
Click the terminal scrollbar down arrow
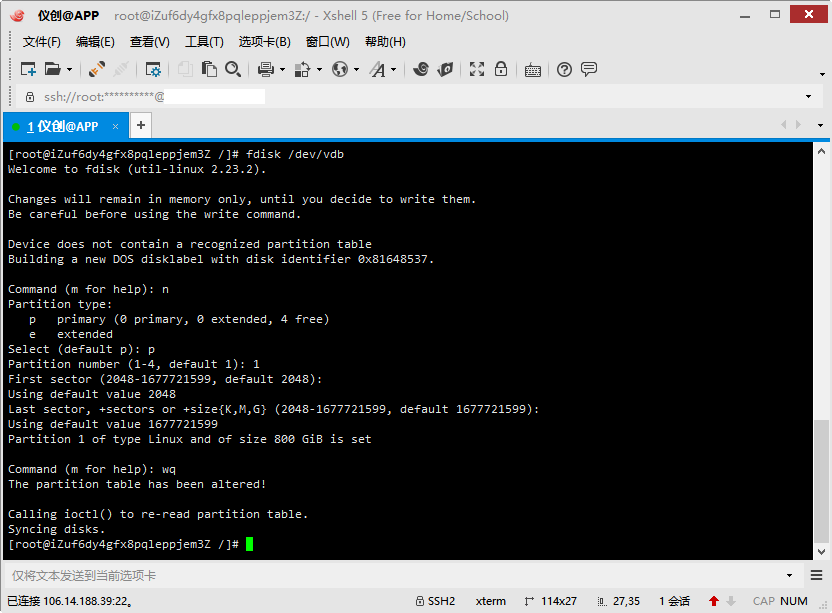click(821, 552)
